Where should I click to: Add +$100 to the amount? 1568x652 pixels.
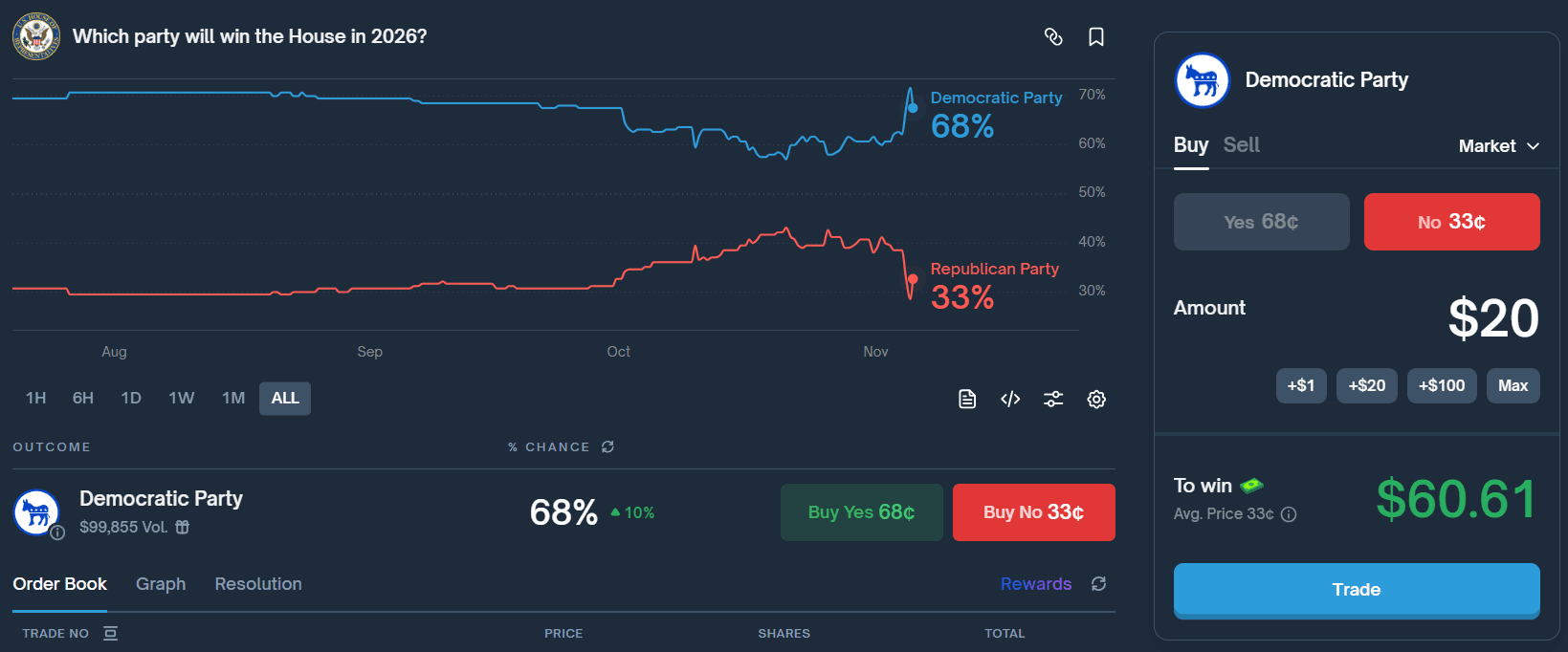pos(1442,385)
